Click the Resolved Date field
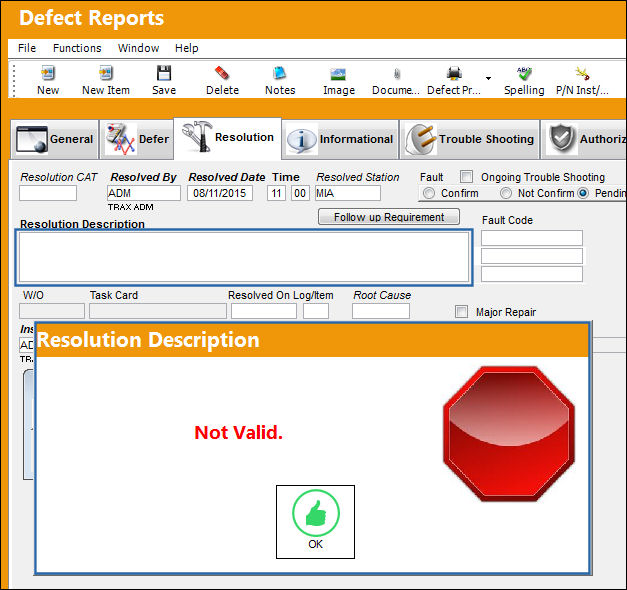This screenshot has height=590, width=627. click(220, 193)
